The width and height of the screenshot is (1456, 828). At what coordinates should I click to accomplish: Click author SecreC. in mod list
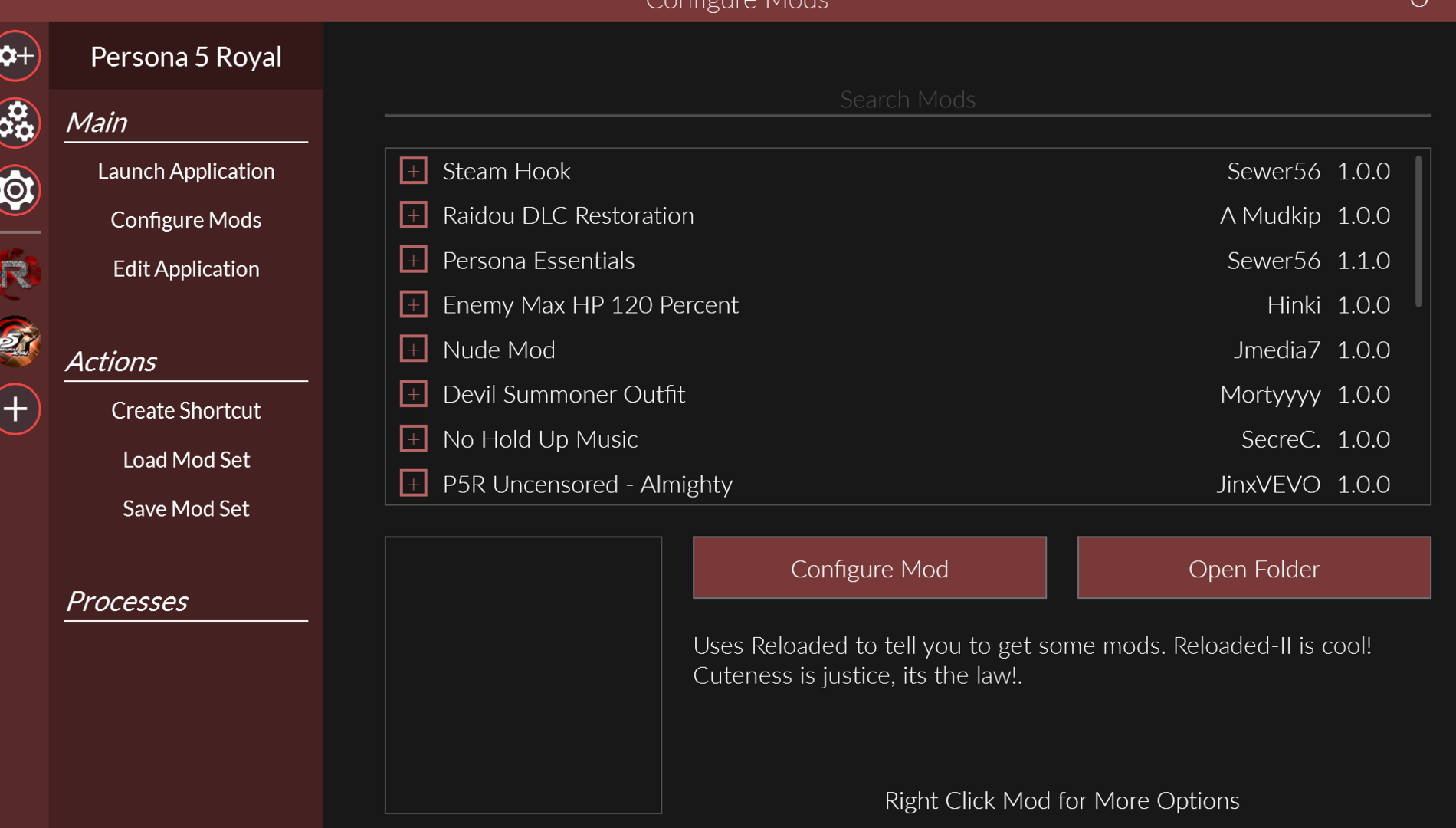tap(1281, 439)
